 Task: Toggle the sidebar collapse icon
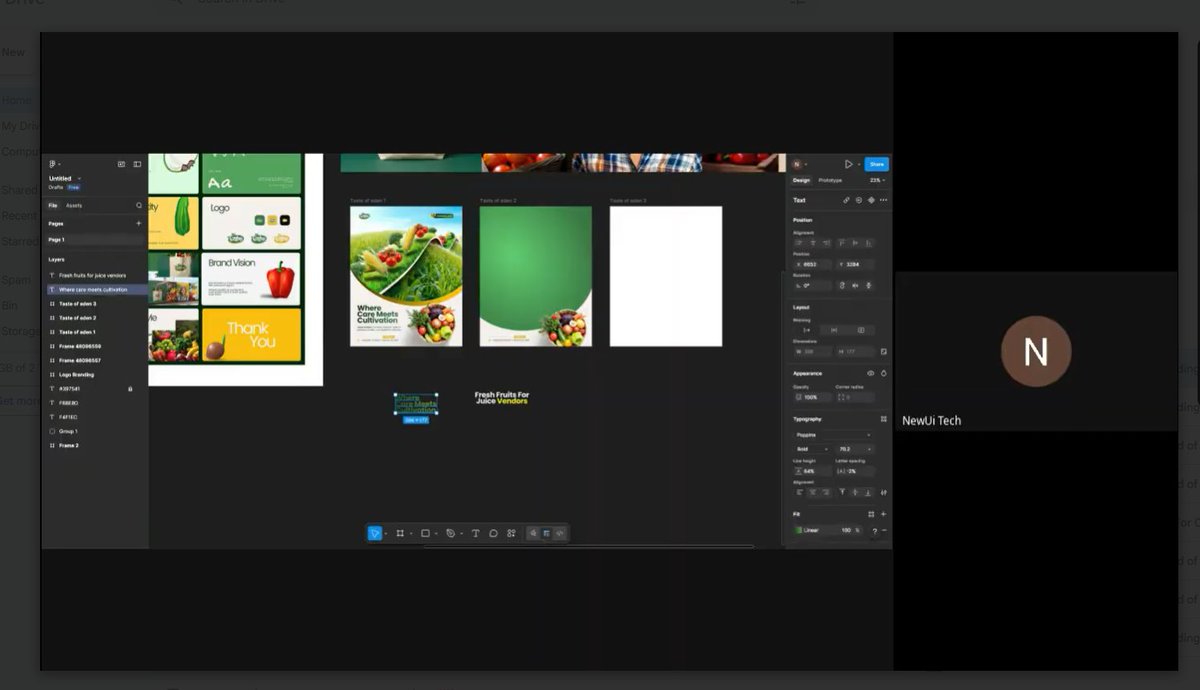pos(137,164)
